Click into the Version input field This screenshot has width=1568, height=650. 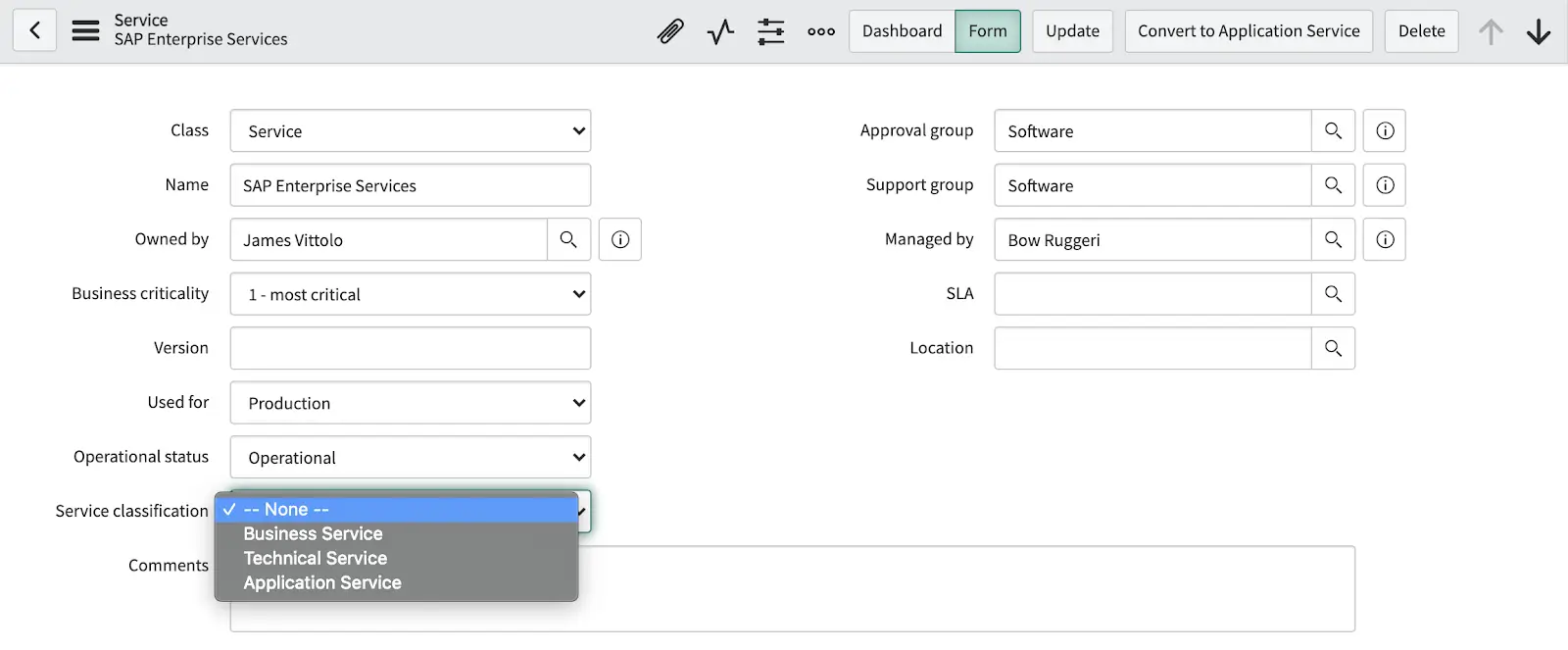point(411,348)
